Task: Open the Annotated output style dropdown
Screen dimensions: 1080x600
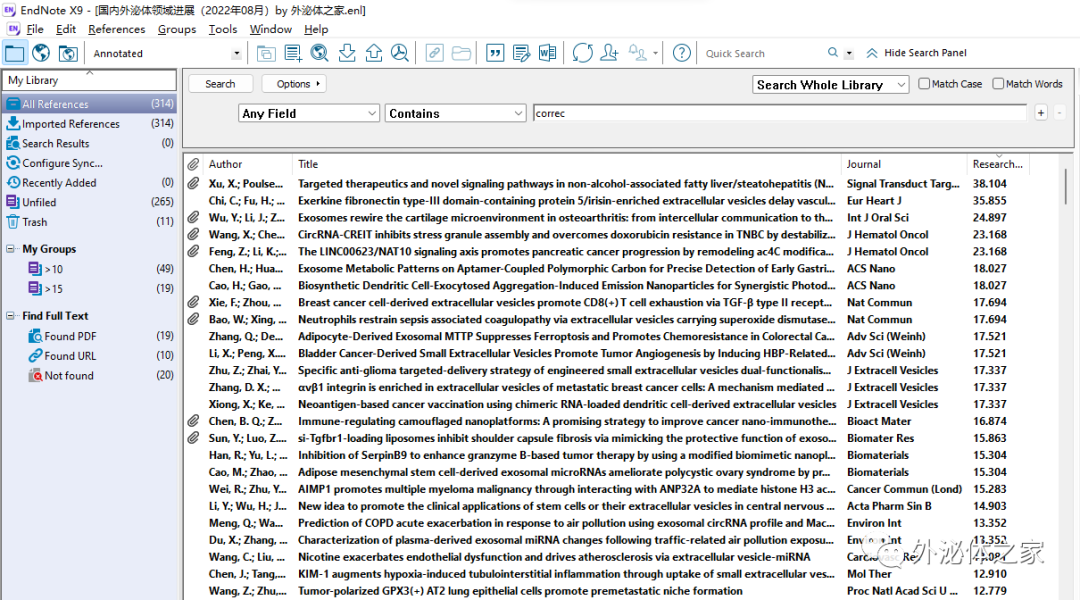Action: point(236,53)
